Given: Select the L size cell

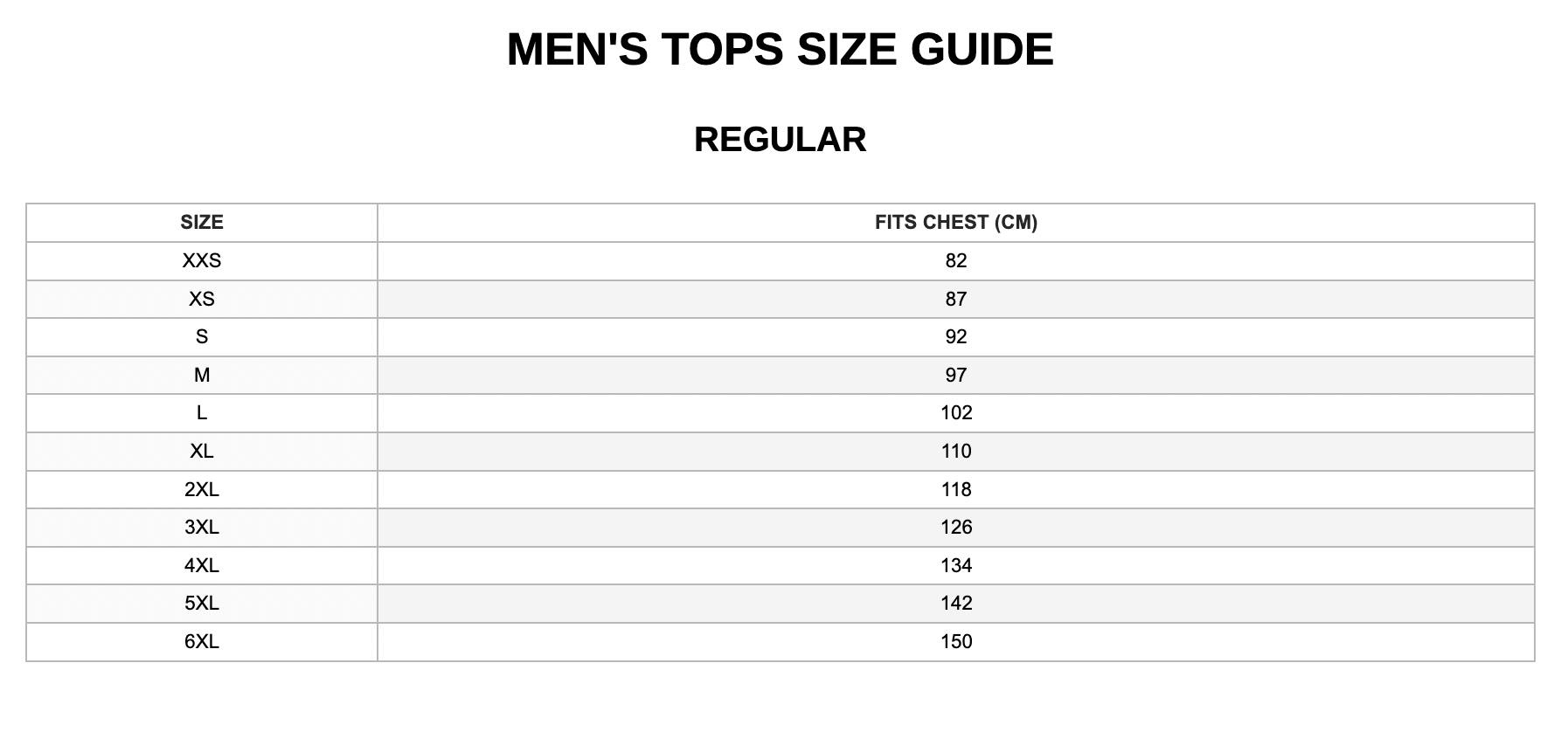Looking at the screenshot, I should tap(202, 413).
